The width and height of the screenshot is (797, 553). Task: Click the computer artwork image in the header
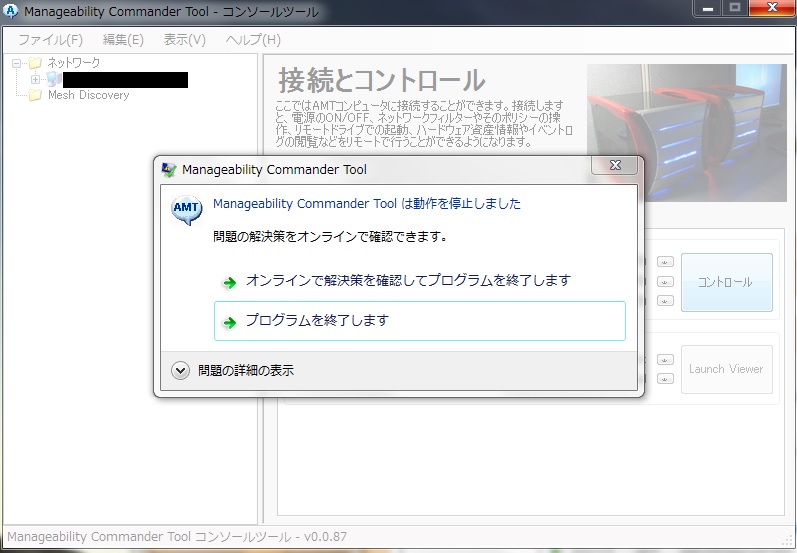pyautogui.click(x=686, y=132)
